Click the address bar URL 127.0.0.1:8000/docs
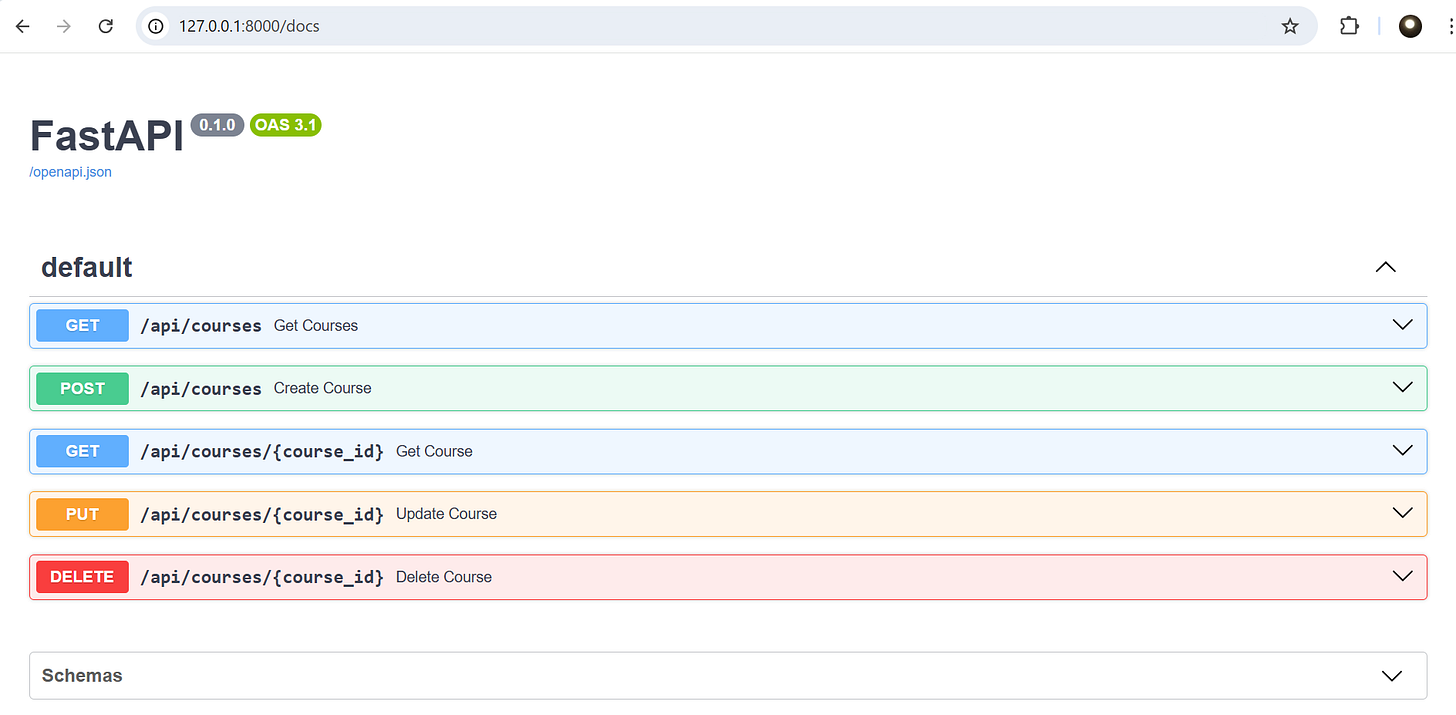Screen dimensions: 1456x715 (x=249, y=27)
